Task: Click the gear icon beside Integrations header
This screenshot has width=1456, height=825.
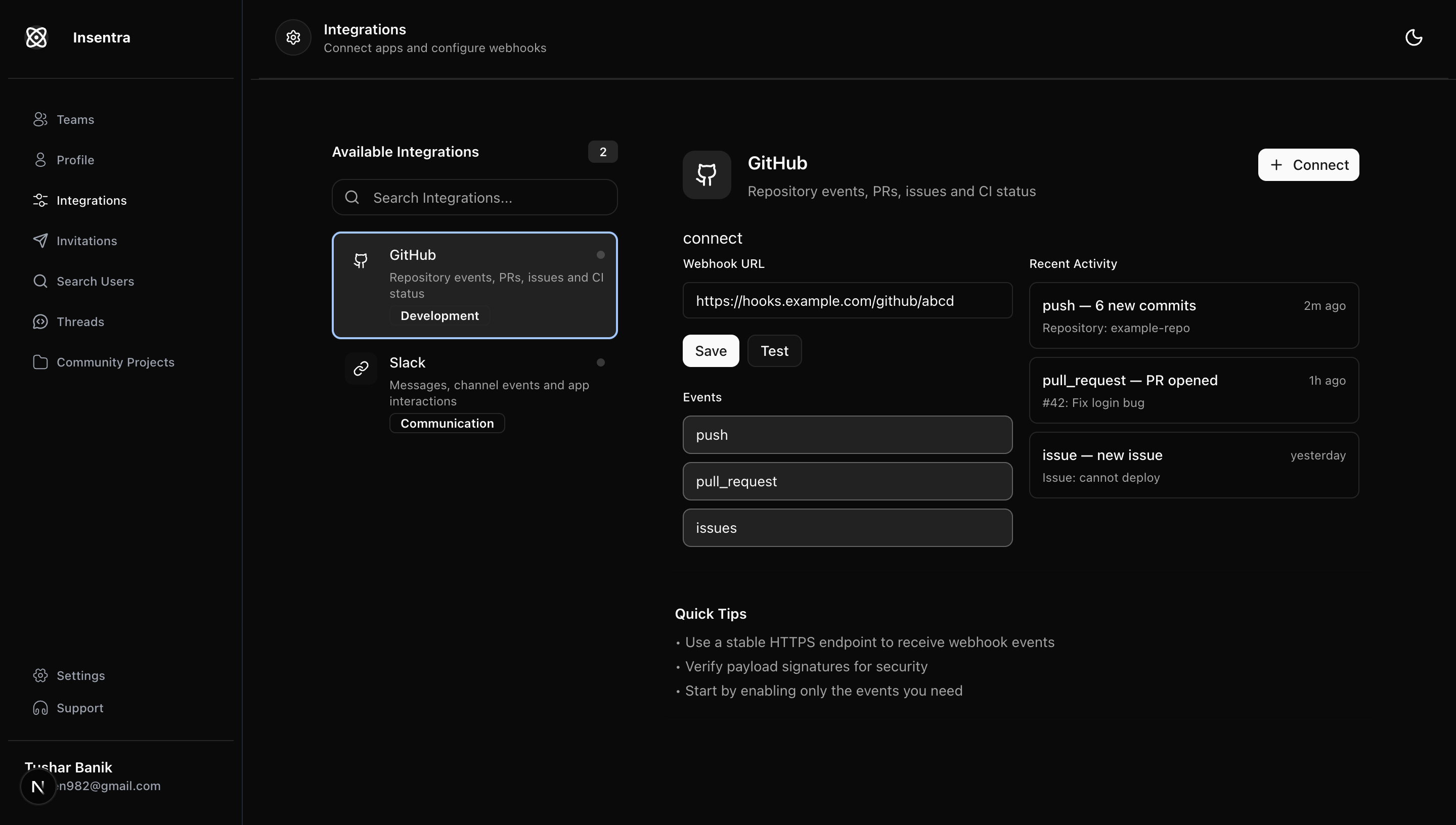Action: (x=293, y=37)
